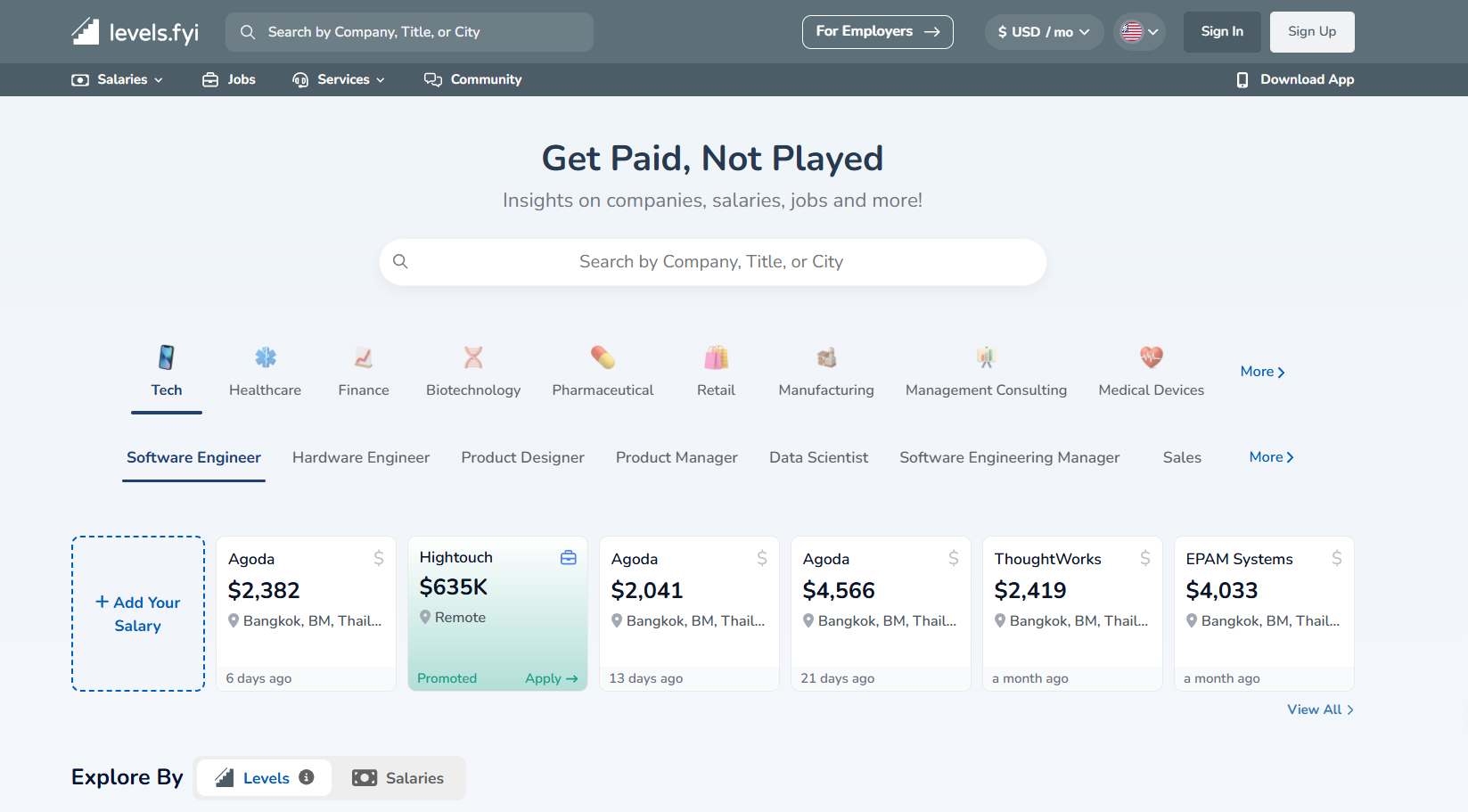Viewport: 1468px width, 812px height.
Task: Open the EPAM Systems $4,033 salary card
Action: [1264, 613]
